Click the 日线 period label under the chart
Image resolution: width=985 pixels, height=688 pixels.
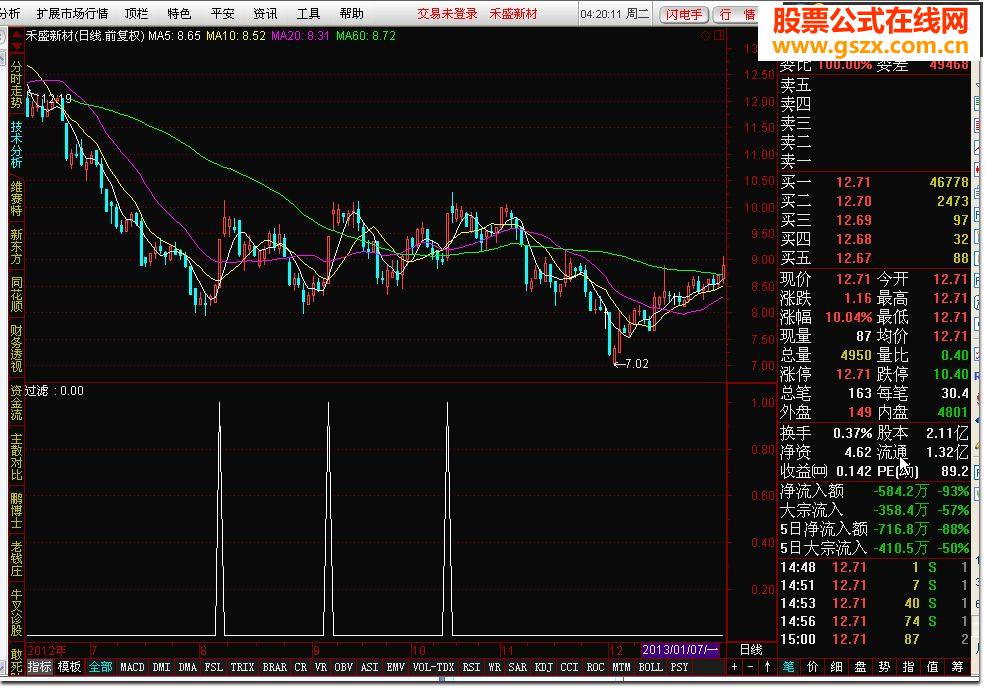coord(751,650)
